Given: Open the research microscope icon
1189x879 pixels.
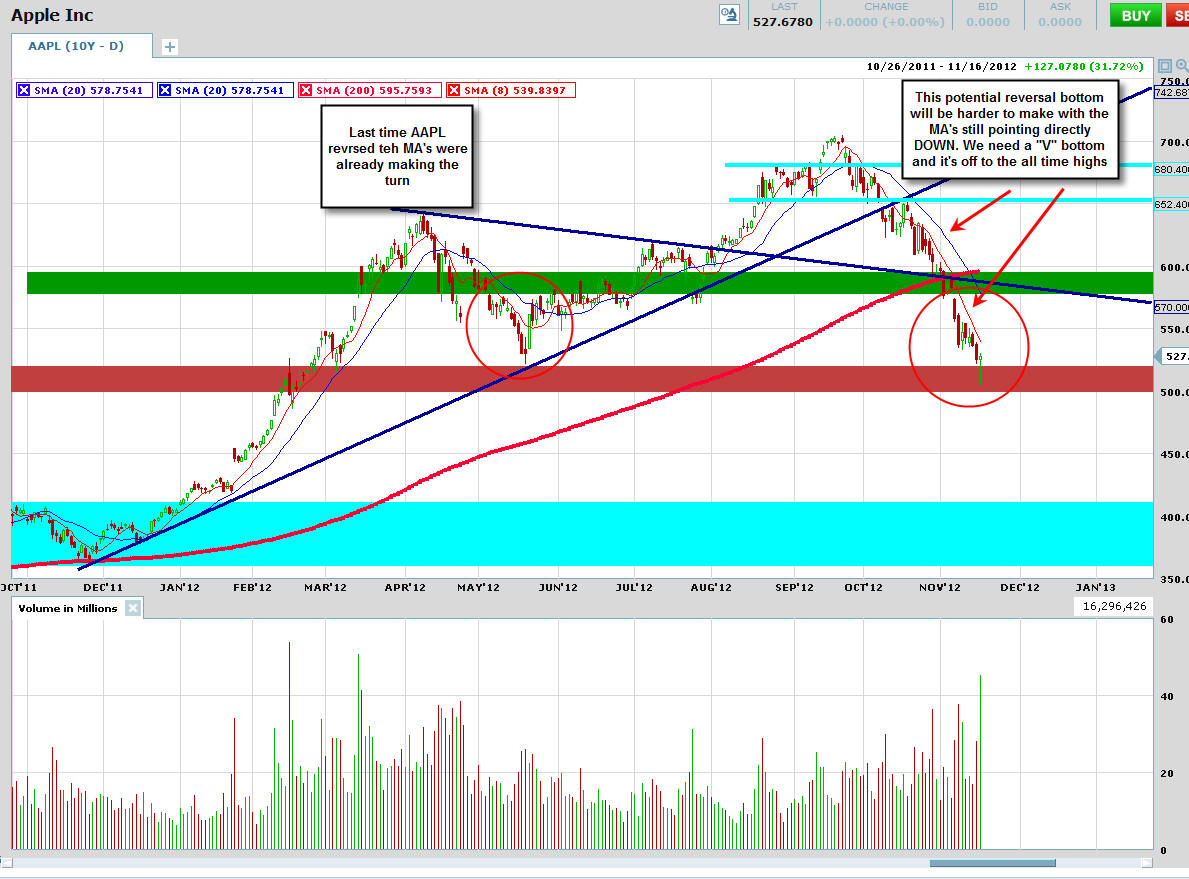Looking at the screenshot, I should [x=729, y=15].
